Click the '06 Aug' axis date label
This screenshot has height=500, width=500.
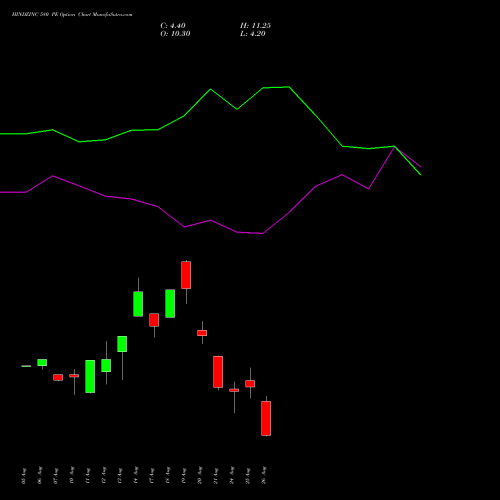point(39,476)
